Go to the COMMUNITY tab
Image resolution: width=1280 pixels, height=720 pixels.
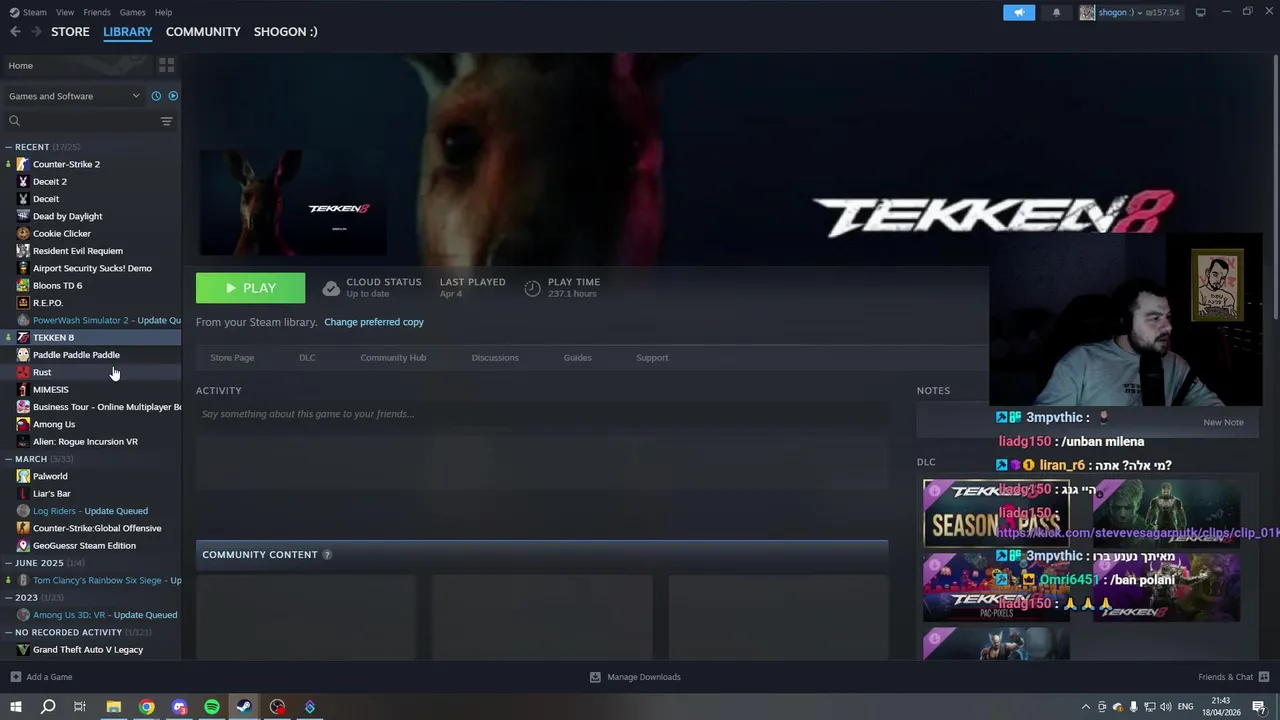click(203, 32)
